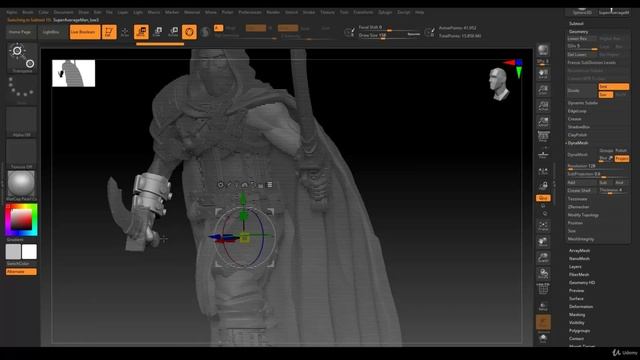
Task: Collapse the DynaMesh section header
Action: point(578,143)
